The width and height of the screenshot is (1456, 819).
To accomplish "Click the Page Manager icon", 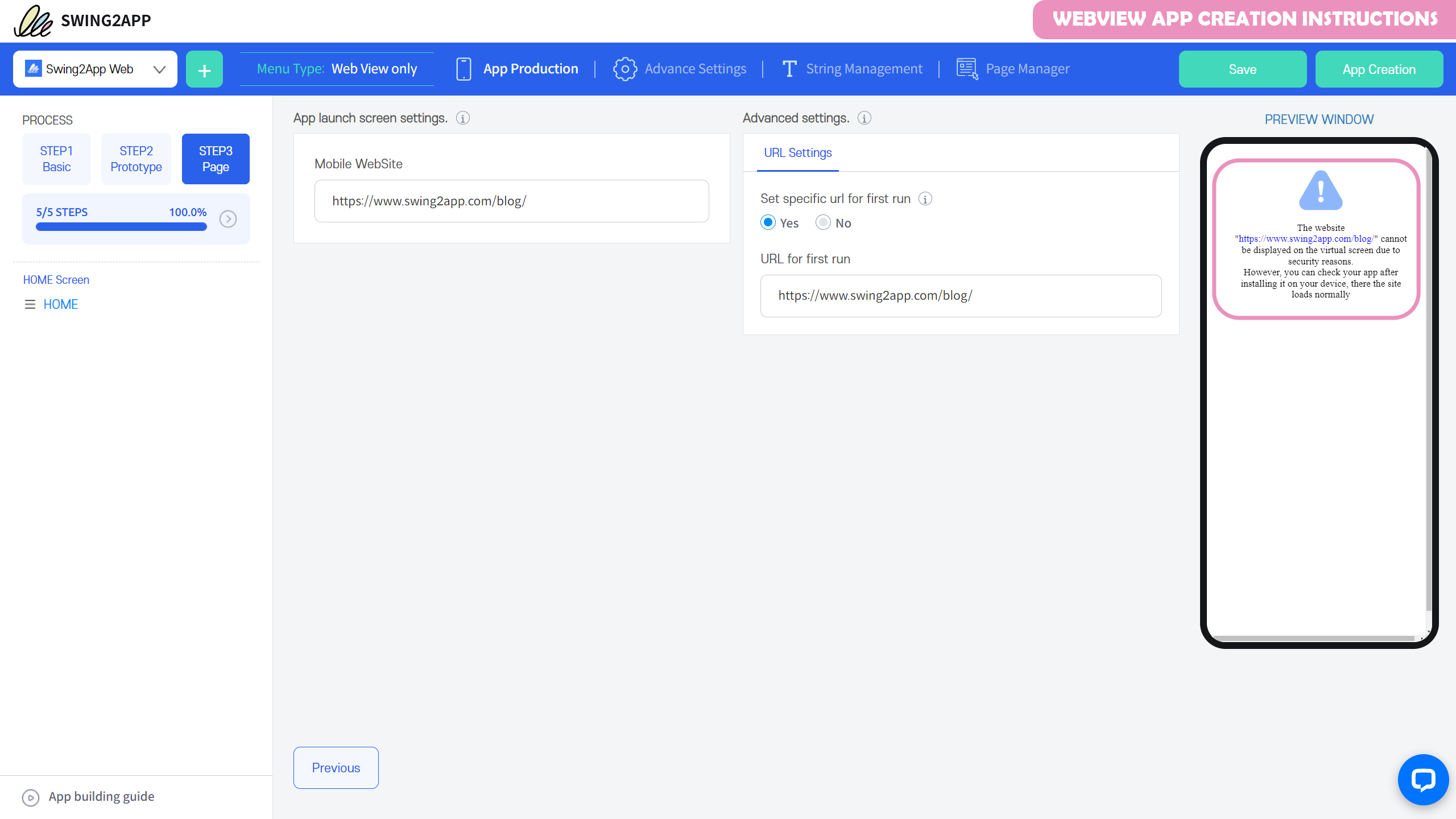I will click(967, 69).
